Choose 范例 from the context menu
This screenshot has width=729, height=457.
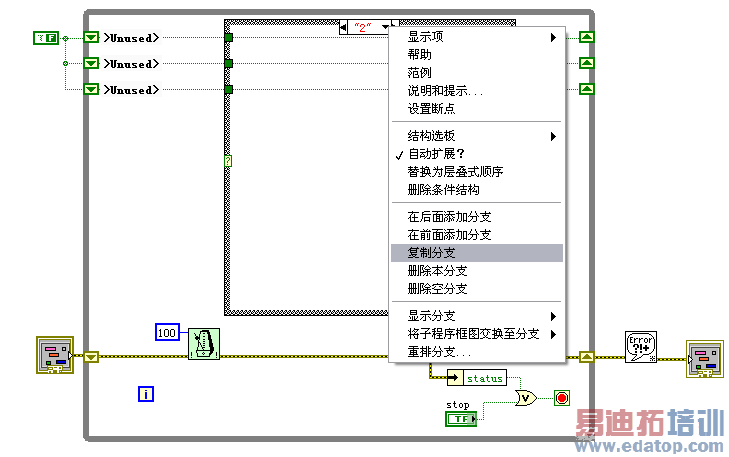click(x=477, y=73)
